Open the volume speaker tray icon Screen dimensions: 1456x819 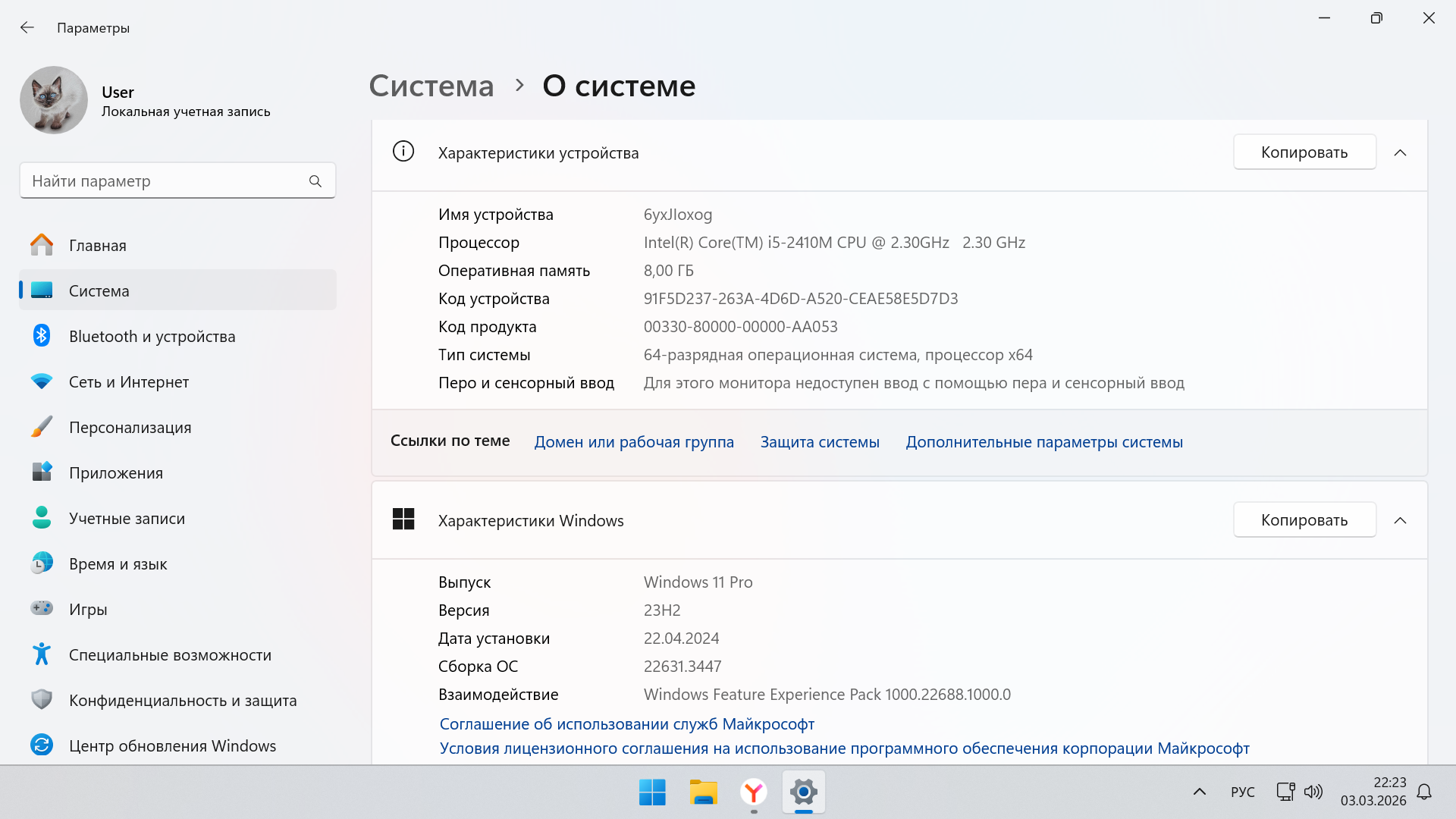(1313, 792)
